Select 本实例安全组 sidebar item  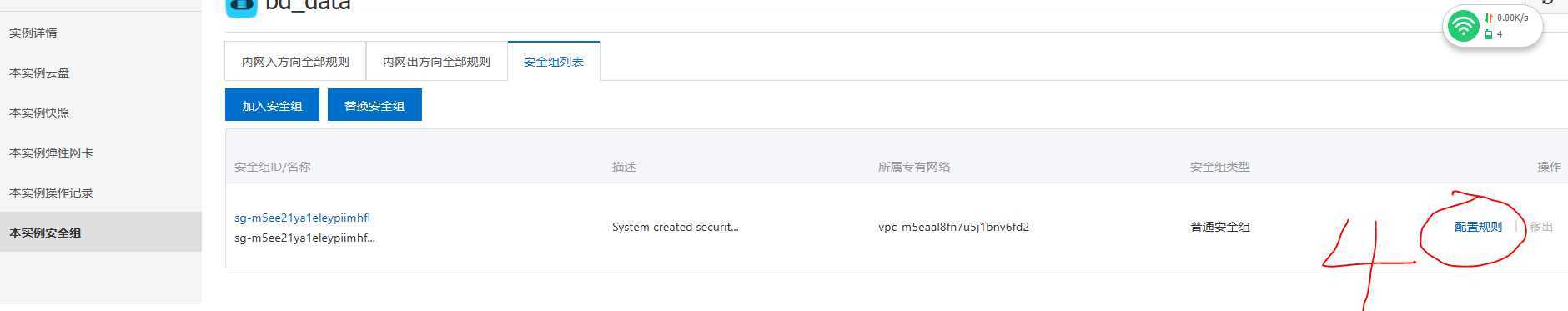(45, 233)
